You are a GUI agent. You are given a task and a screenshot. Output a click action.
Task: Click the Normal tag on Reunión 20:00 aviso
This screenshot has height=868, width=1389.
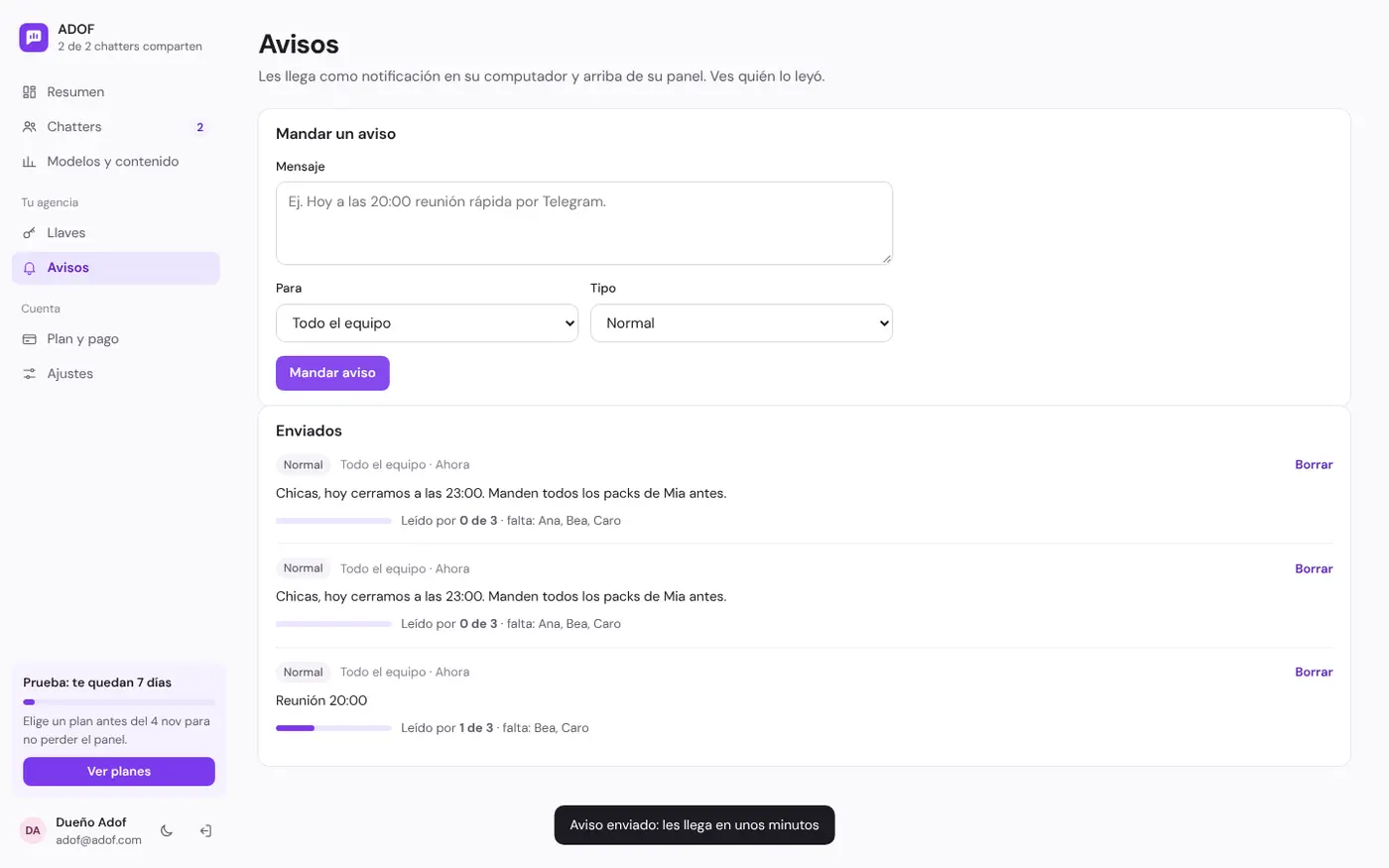(x=304, y=673)
